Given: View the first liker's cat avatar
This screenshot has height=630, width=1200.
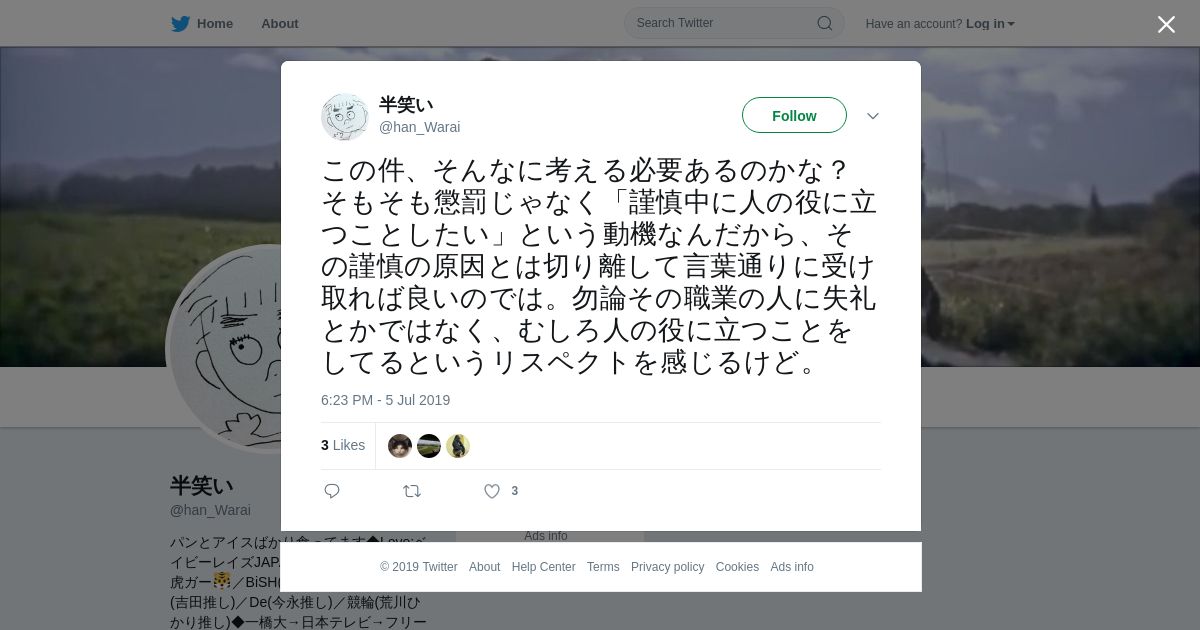Looking at the screenshot, I should [x=400, y=446].
